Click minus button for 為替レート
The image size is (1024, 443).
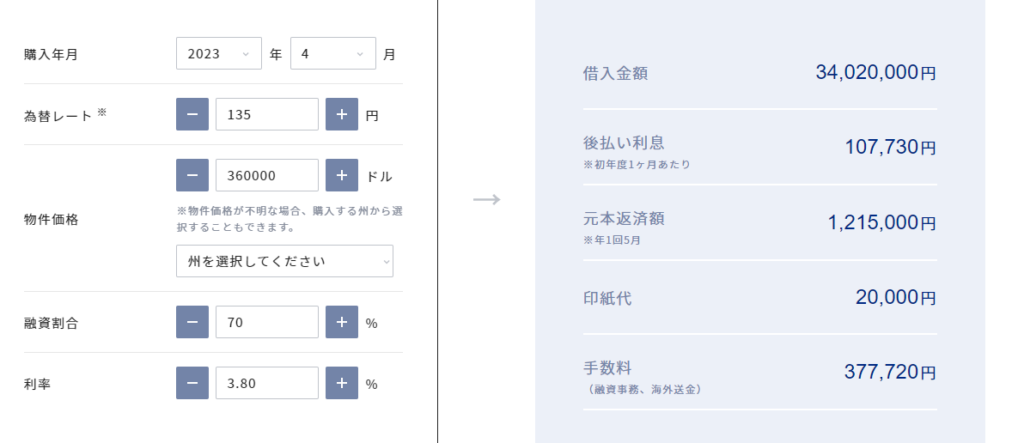click(x=192, y=115)
